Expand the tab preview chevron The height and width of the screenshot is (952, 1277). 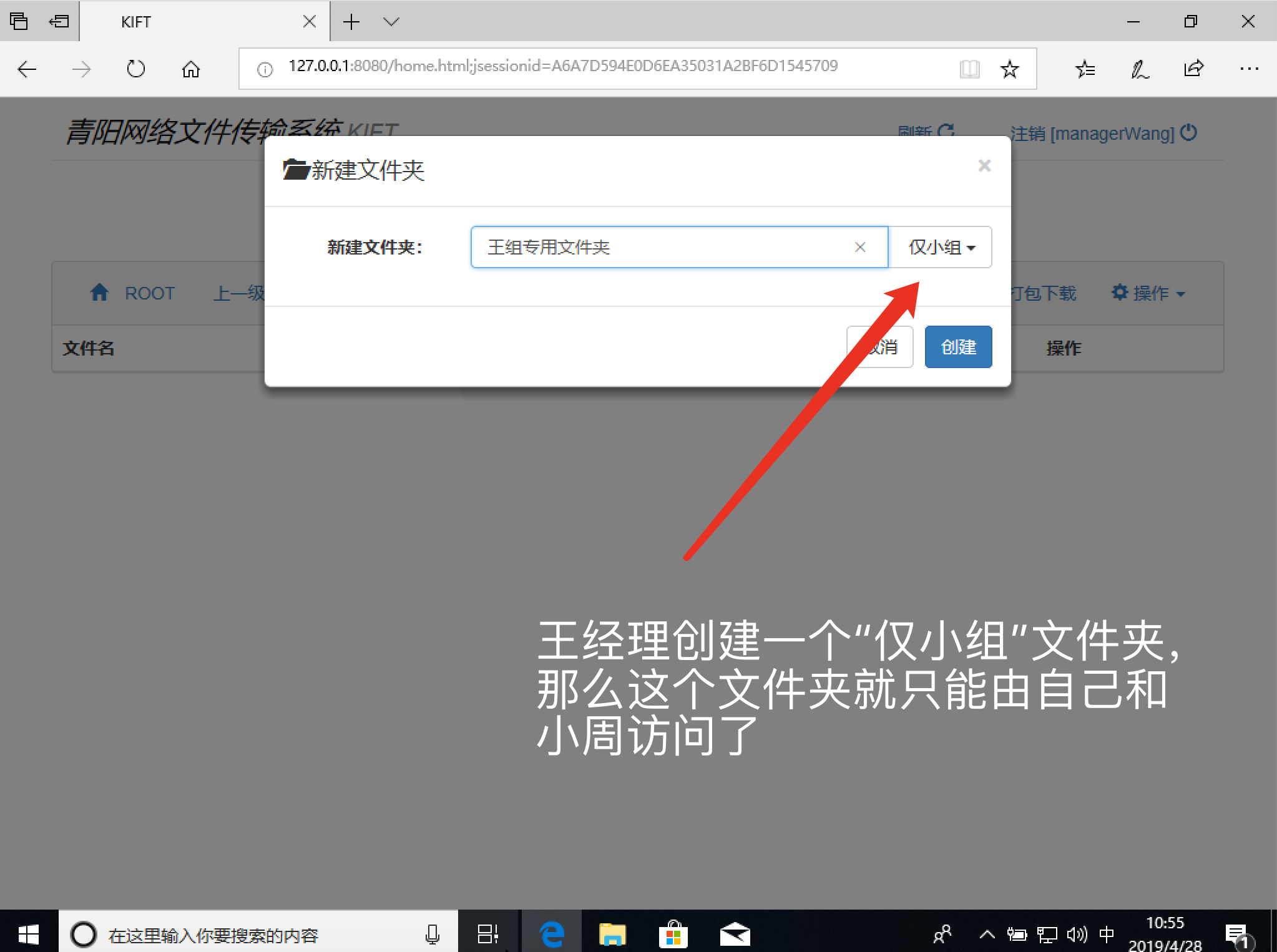coord(391,22)
